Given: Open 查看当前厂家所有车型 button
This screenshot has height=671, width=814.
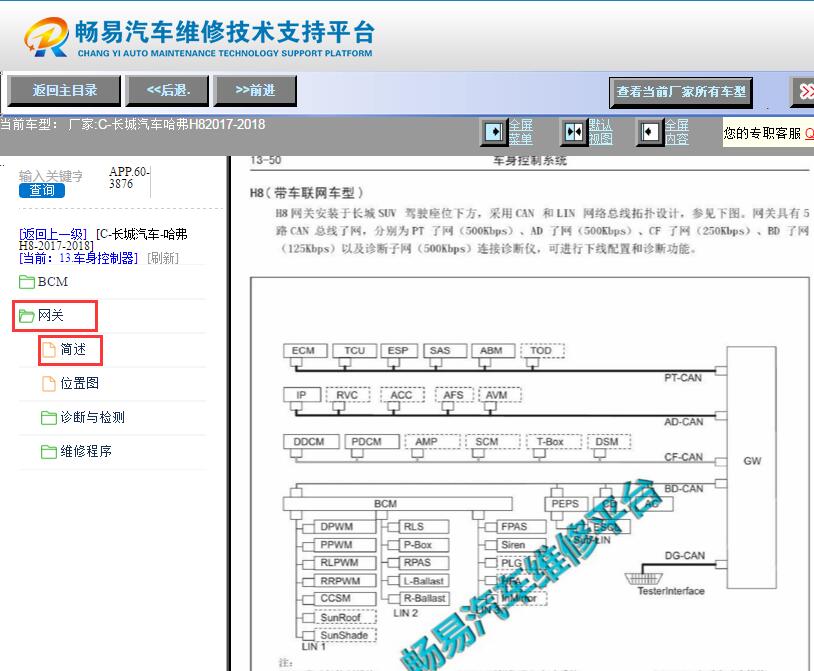Looking at the screenshot, I should click(681, 93).
